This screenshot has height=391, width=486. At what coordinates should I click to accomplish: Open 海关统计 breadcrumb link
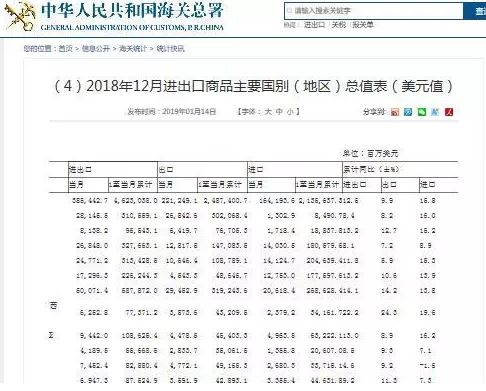point(133,49)
